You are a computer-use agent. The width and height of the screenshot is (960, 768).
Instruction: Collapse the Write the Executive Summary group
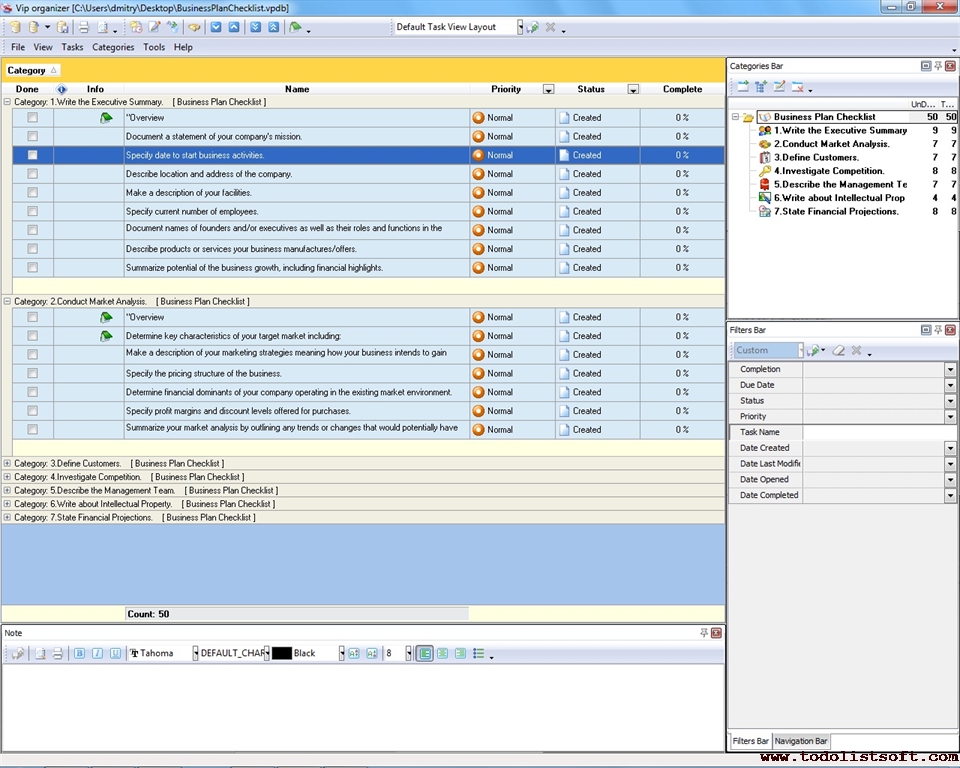click(8, 102)
